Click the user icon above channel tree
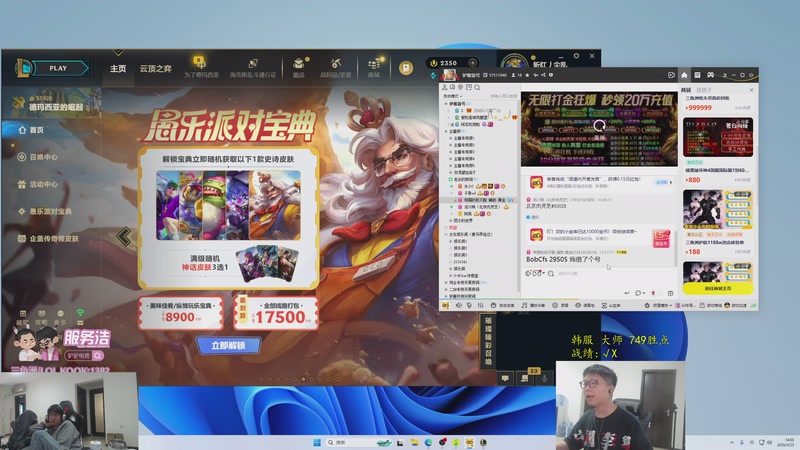The width and height of the screenshot is (800, 450). [444, 87]
